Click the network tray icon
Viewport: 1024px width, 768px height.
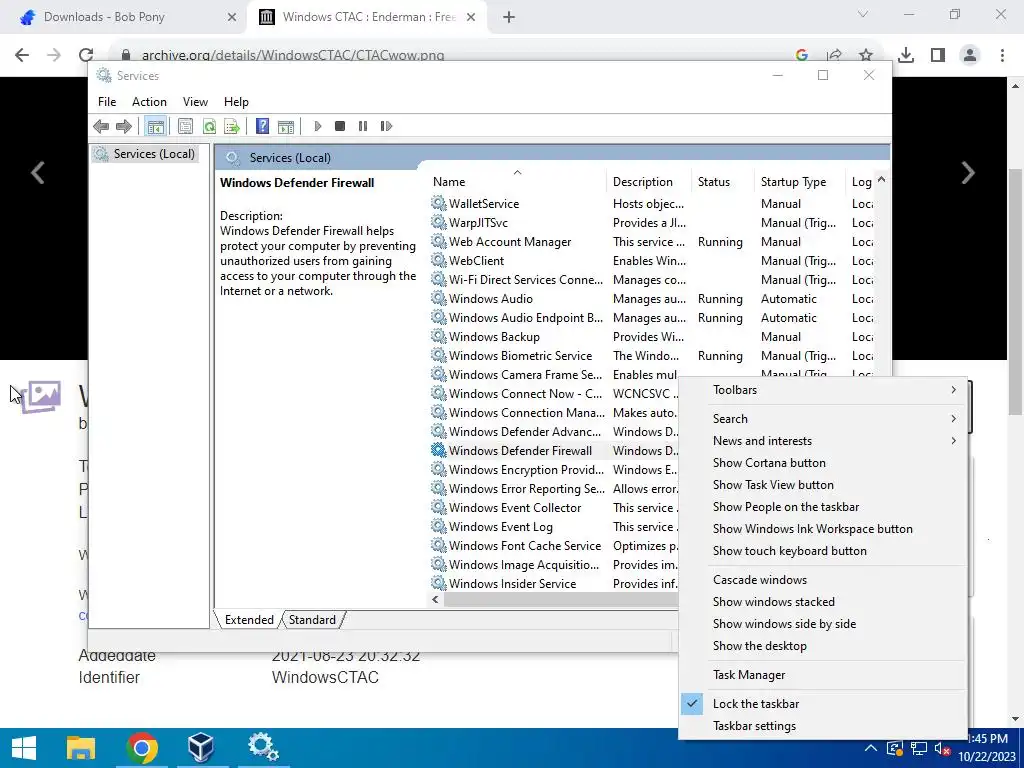coord(919,749)
